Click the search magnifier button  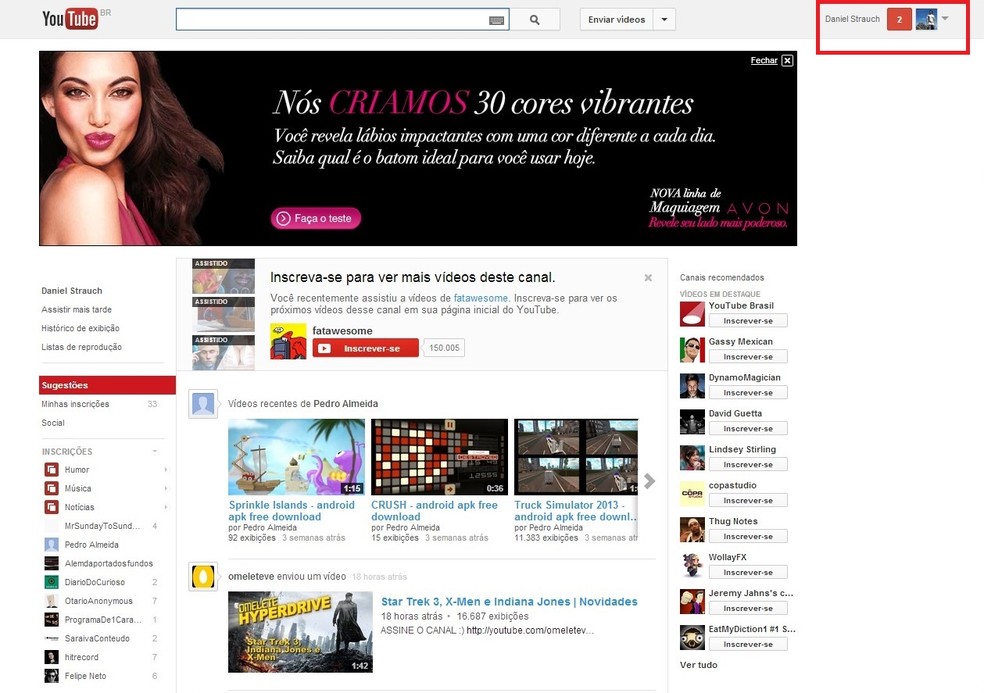534,20
